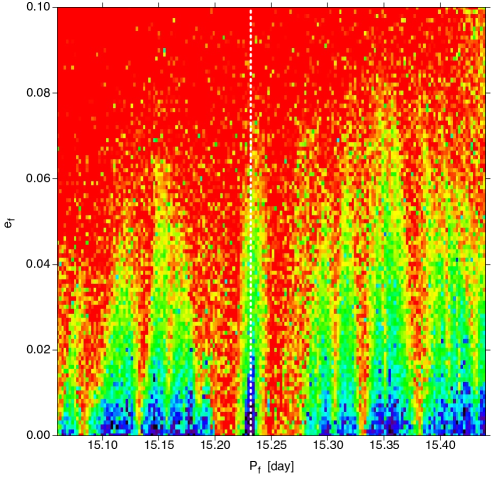Click the y-axis label 0.04
Screen dimensions: 491x477
click(x=38, y=264)
